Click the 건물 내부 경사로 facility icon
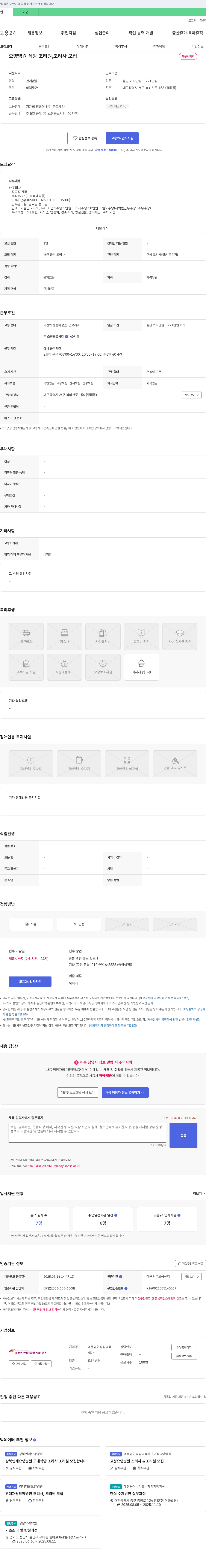 (x=175, y=764)
